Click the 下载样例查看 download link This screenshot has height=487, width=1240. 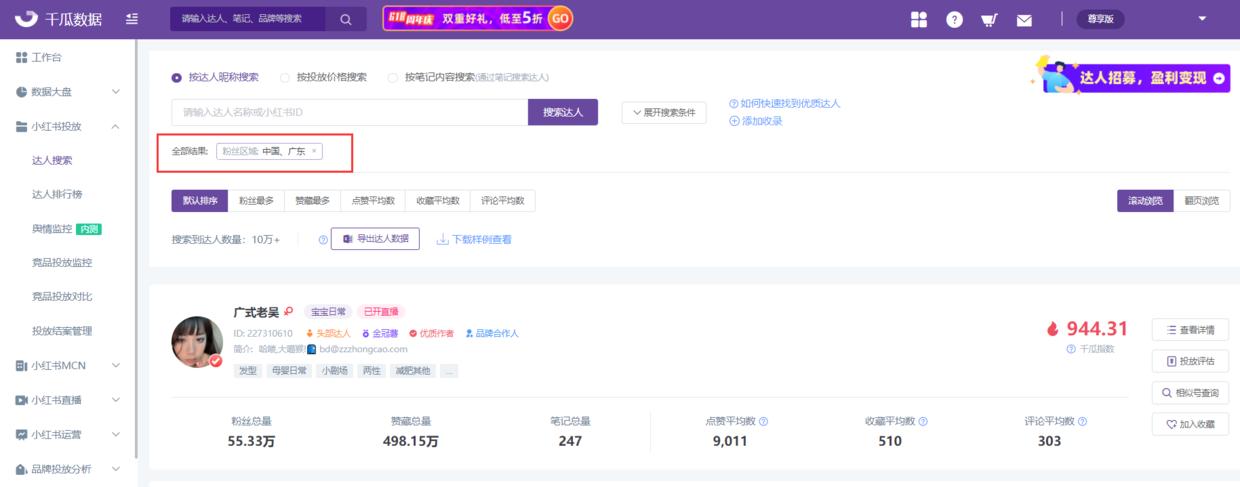[x=474, y=240]
